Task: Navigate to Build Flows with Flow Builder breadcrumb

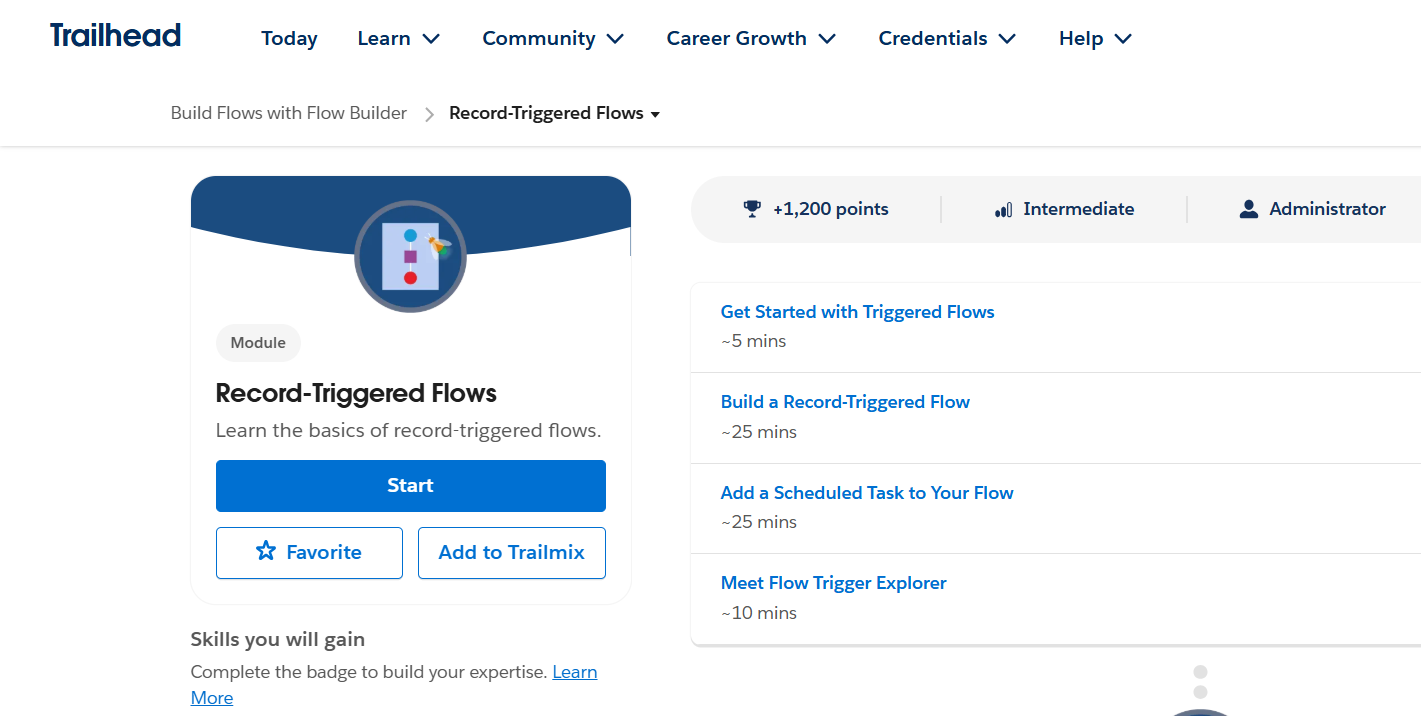Action: coord(289,113)
